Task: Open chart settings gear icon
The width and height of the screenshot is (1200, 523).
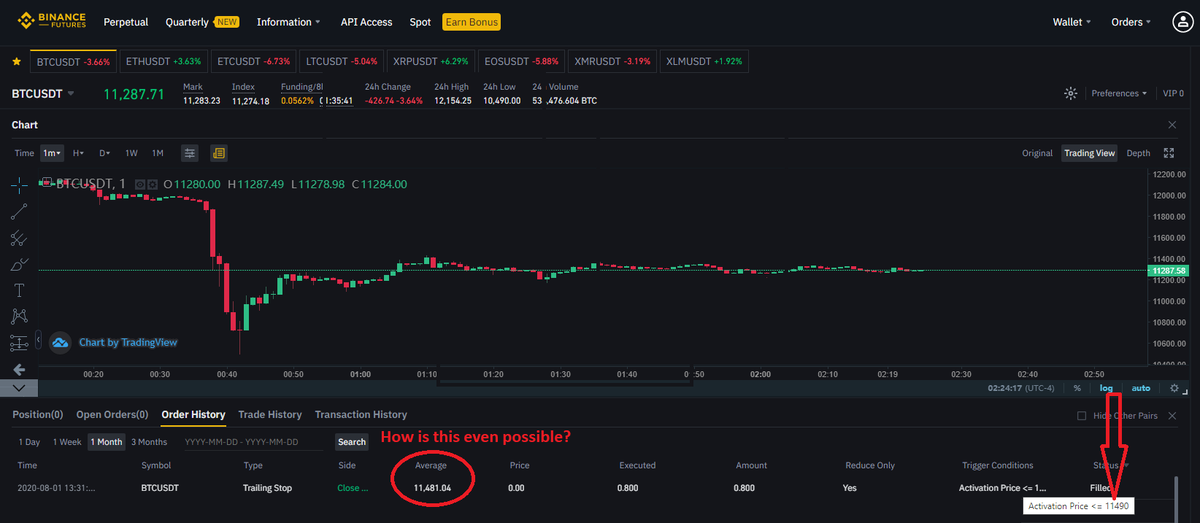Action: [1174, 388]
